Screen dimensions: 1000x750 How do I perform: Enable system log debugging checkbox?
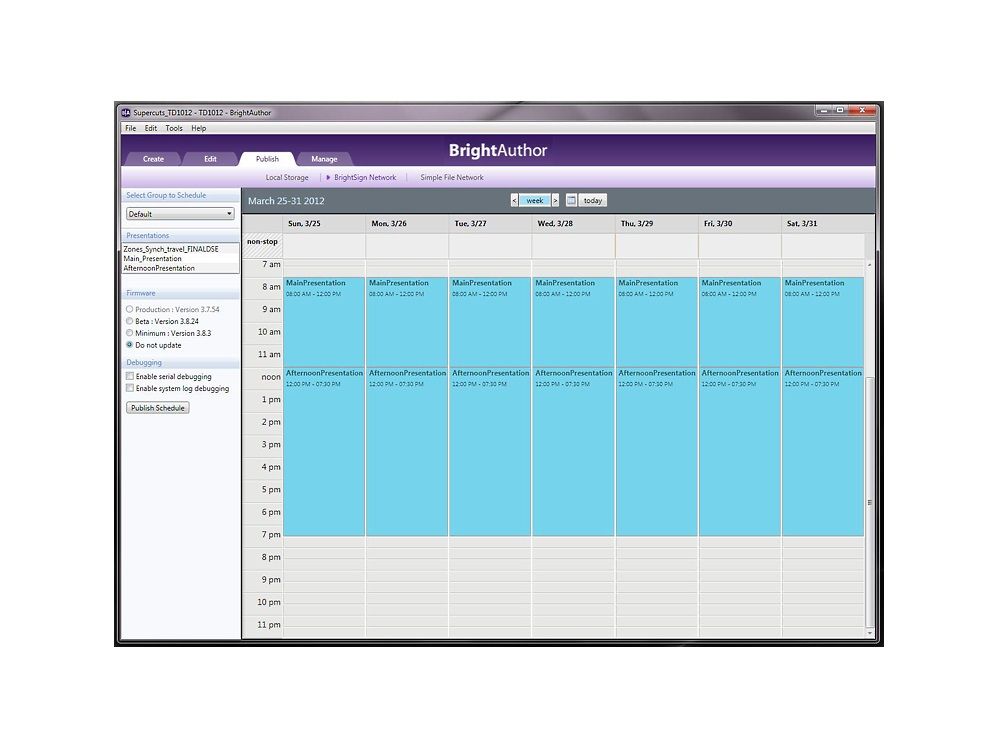130,388
